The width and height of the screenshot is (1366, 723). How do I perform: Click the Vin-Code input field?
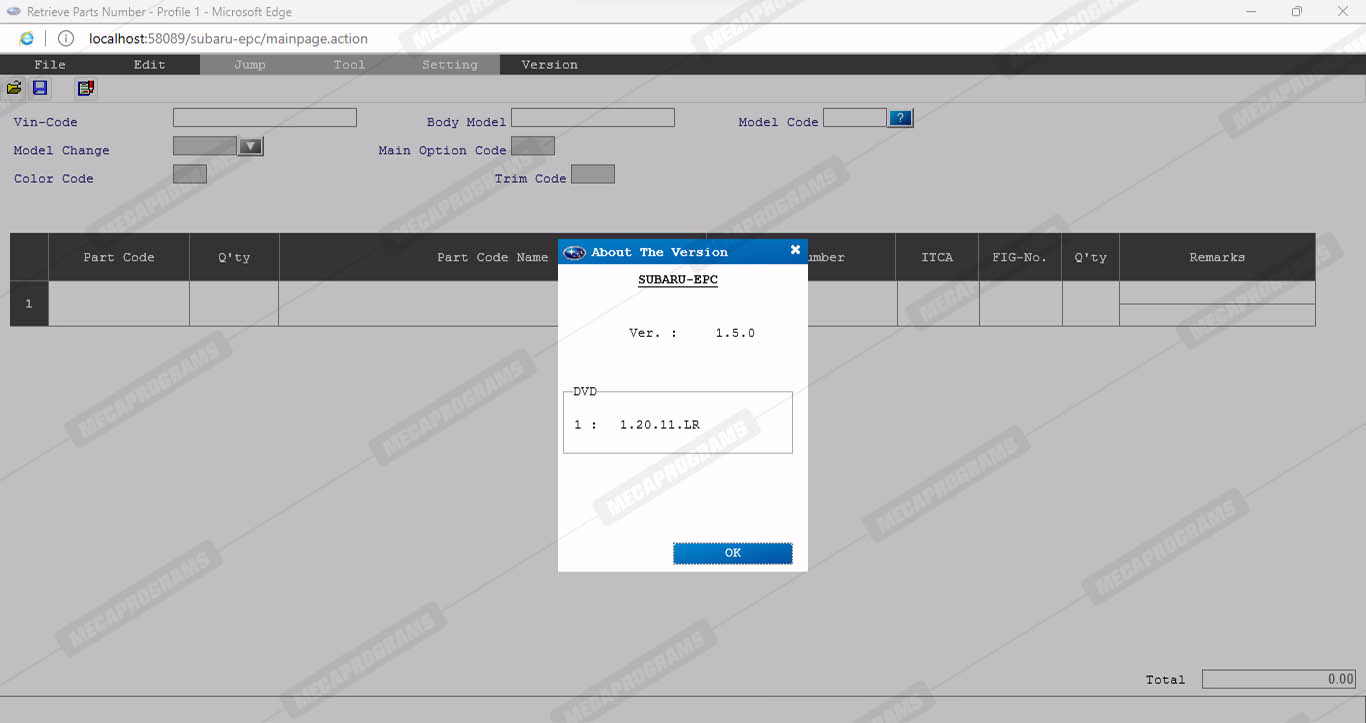[265, 118]
